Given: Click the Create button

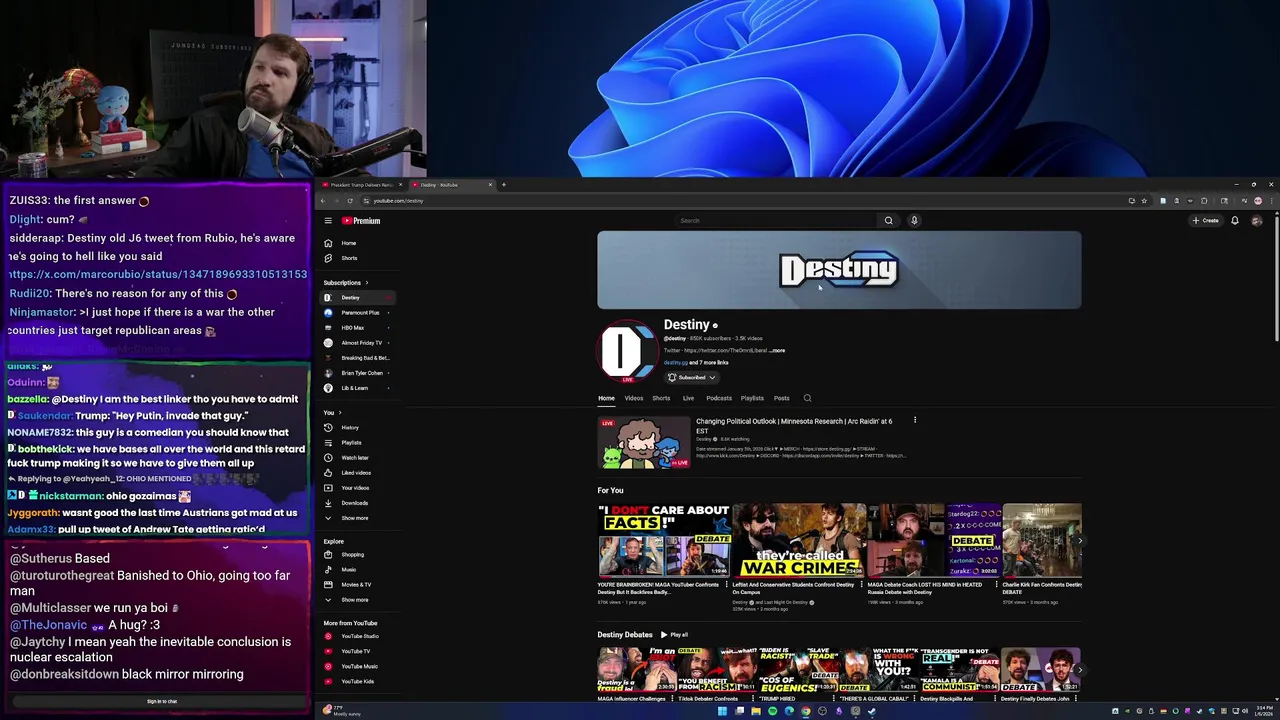Looking at the screenshot, I should point(1206,221).
